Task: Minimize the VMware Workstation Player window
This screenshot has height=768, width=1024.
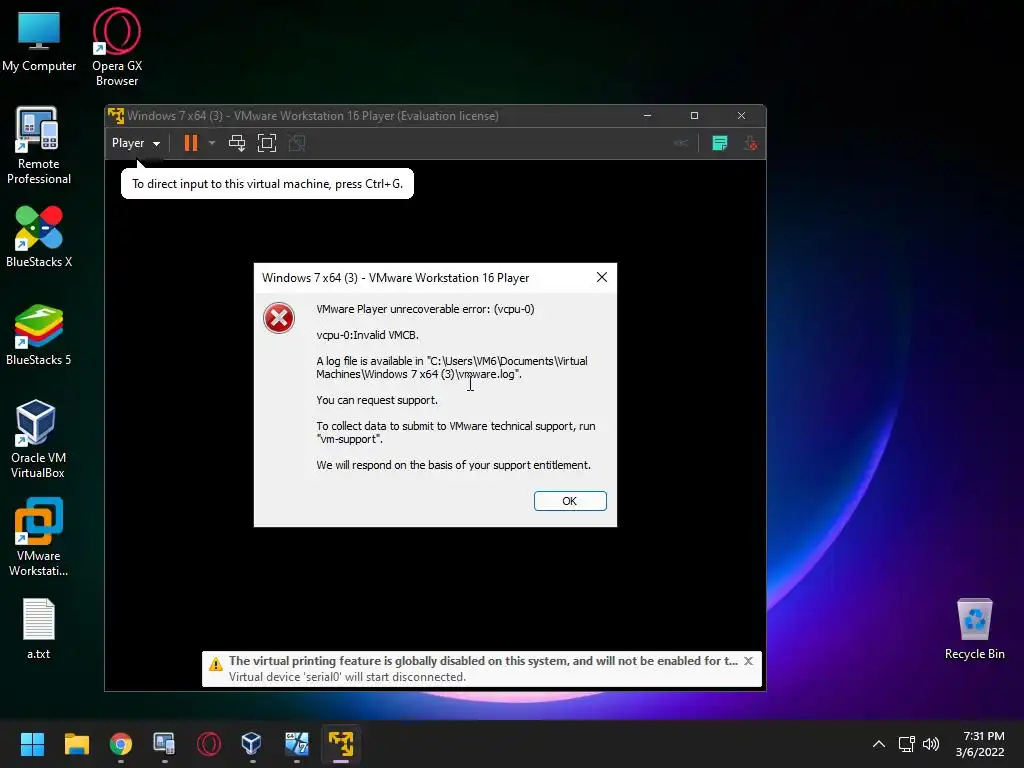Action: 647,116
